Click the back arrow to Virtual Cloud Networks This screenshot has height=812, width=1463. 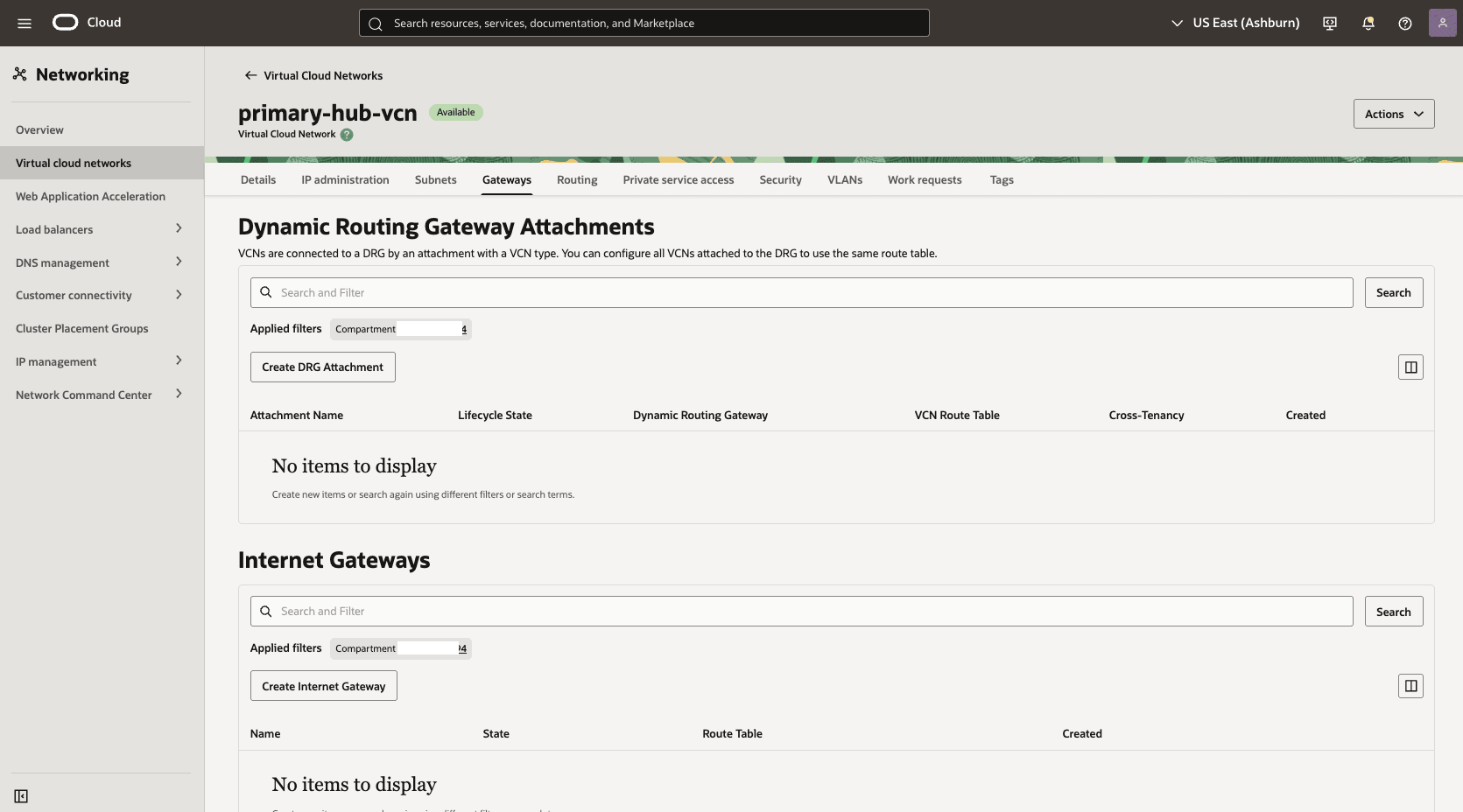(x=250, y=75)
